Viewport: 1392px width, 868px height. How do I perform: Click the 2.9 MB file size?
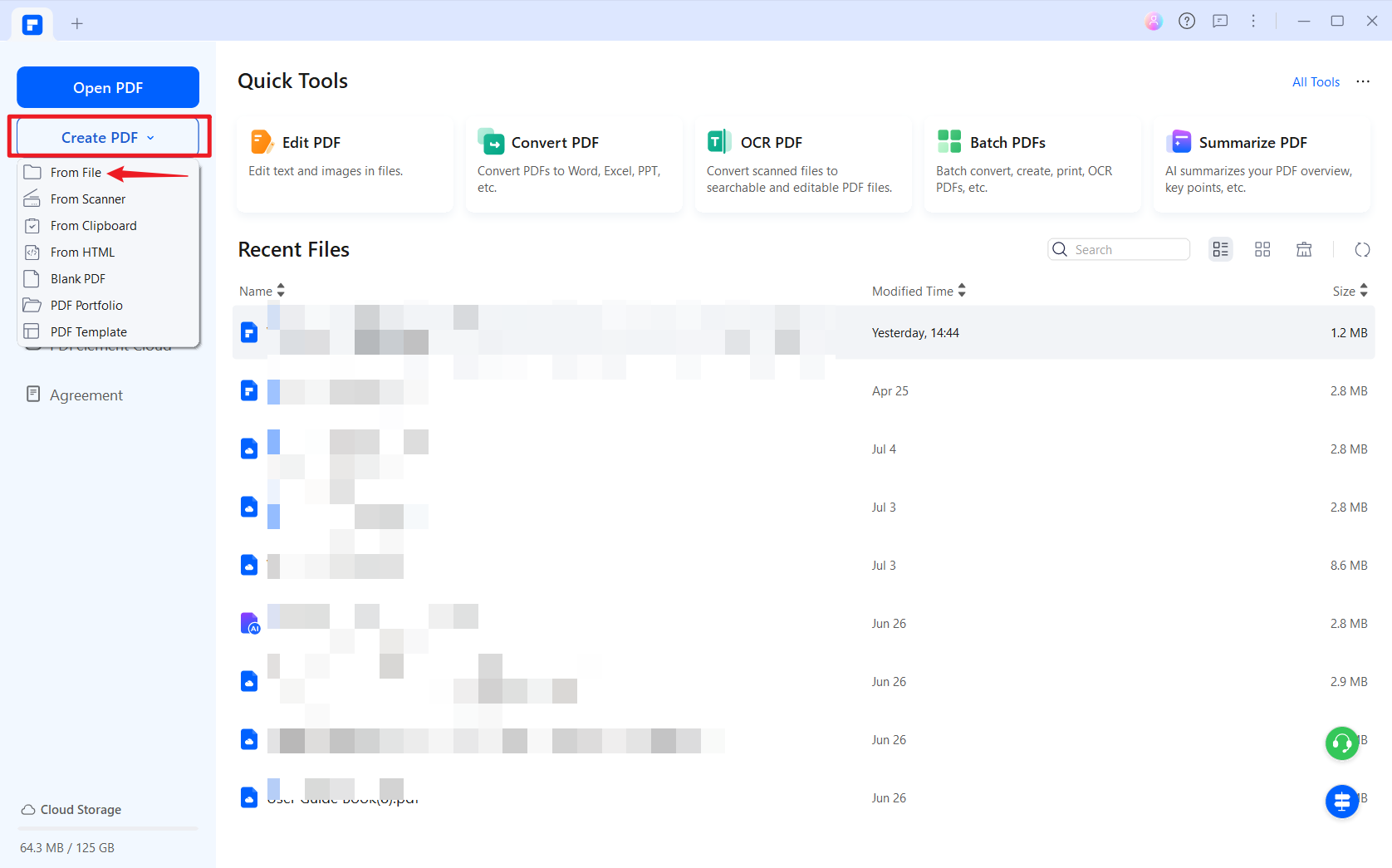point(1349,681)
